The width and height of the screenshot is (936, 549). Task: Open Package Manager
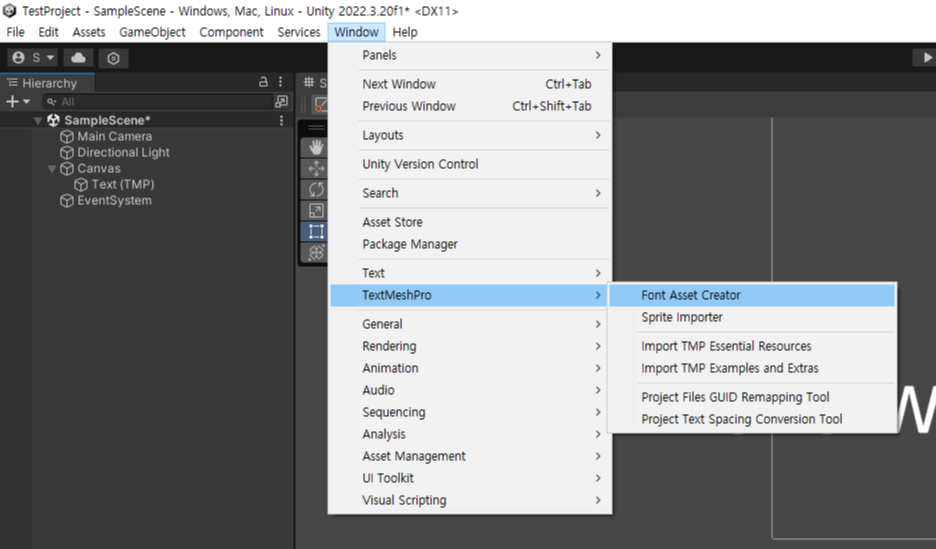click(470, 244)
